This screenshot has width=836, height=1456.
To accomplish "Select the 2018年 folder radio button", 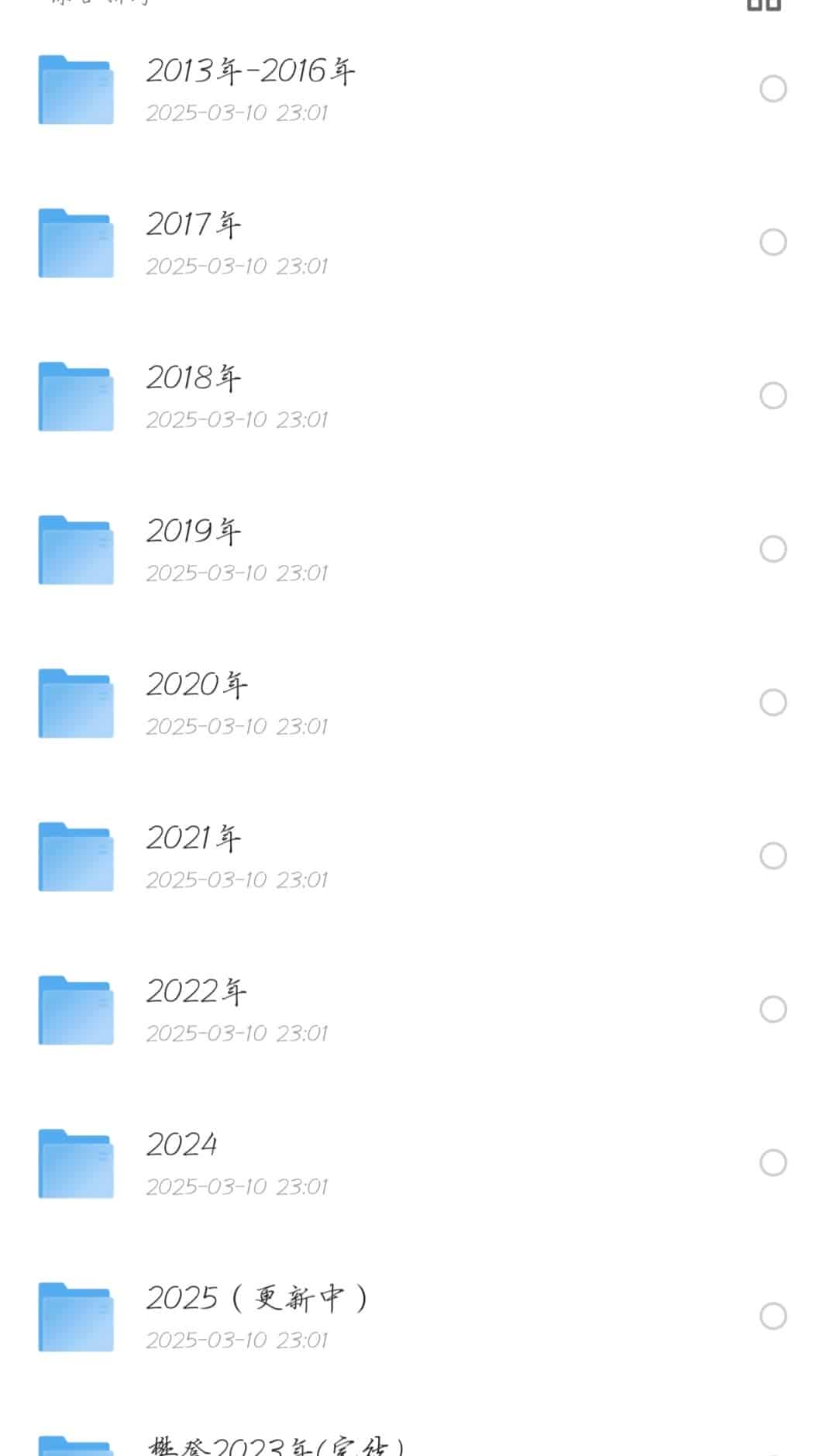I will point(773,396).
